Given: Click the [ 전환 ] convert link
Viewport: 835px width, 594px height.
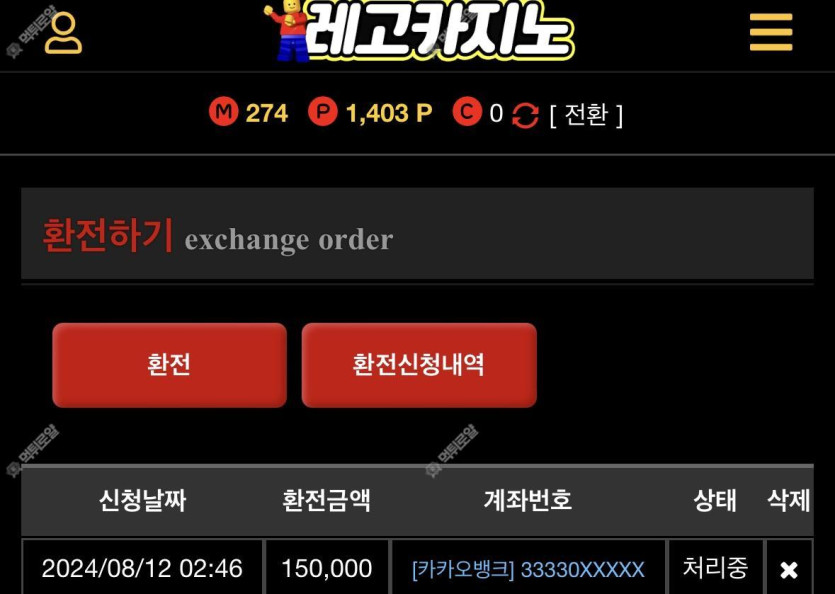Looking at the screenshot, I should click(586, 114).
